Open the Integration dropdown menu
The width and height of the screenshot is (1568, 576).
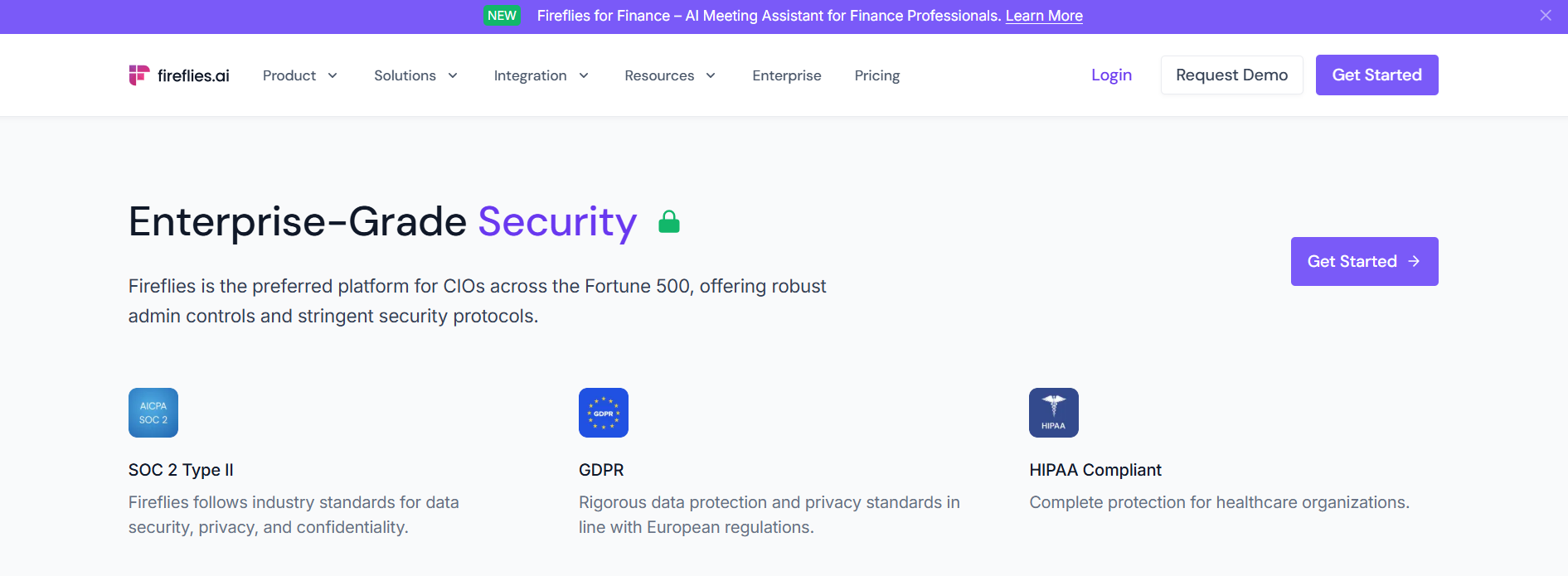click(x=541, y=75)
